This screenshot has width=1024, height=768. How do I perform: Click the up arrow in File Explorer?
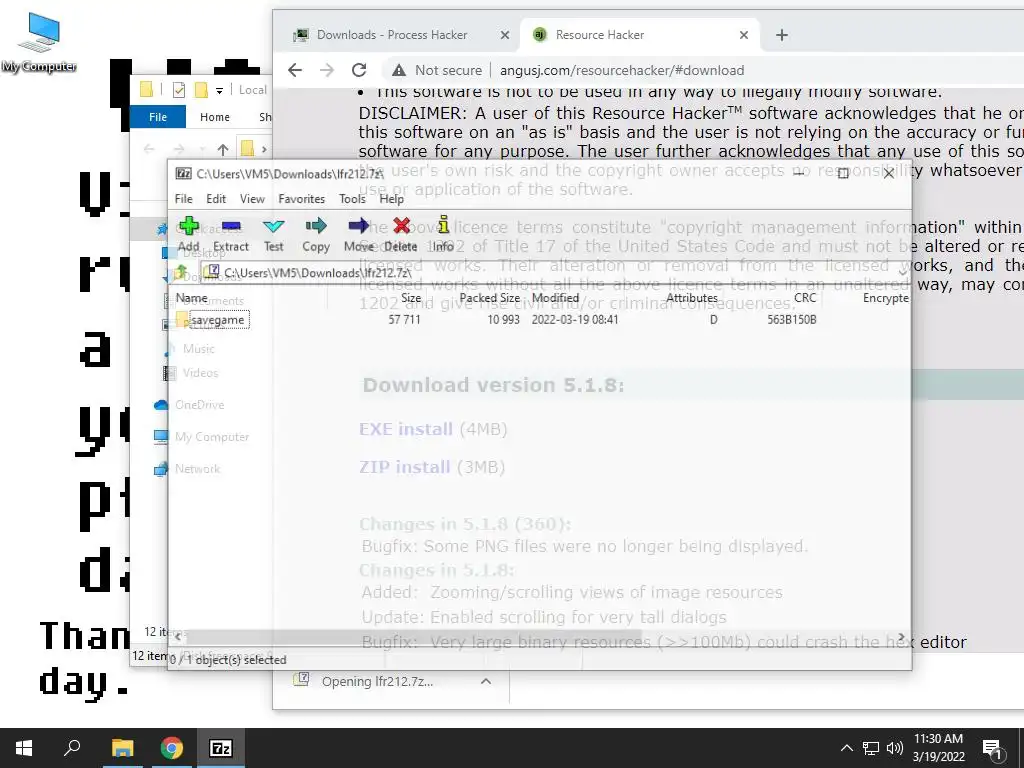coord(223,150)
